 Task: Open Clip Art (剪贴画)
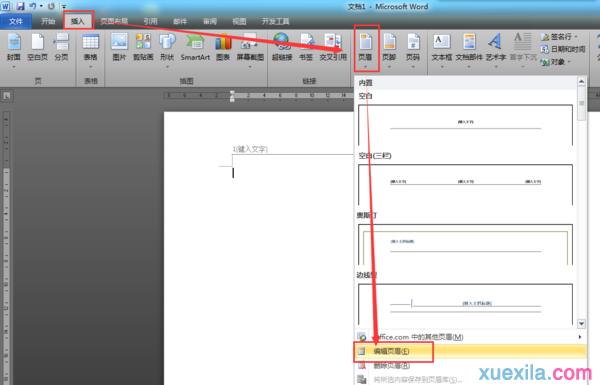(143, 47)
